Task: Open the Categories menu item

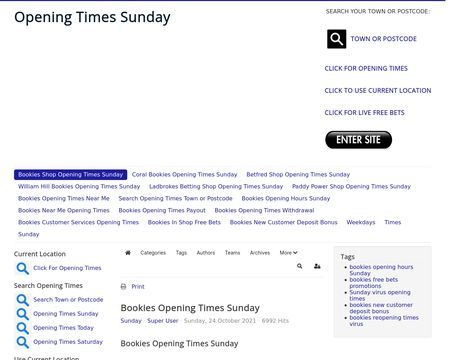Action: pyautogui.click(x=153, y=253)
